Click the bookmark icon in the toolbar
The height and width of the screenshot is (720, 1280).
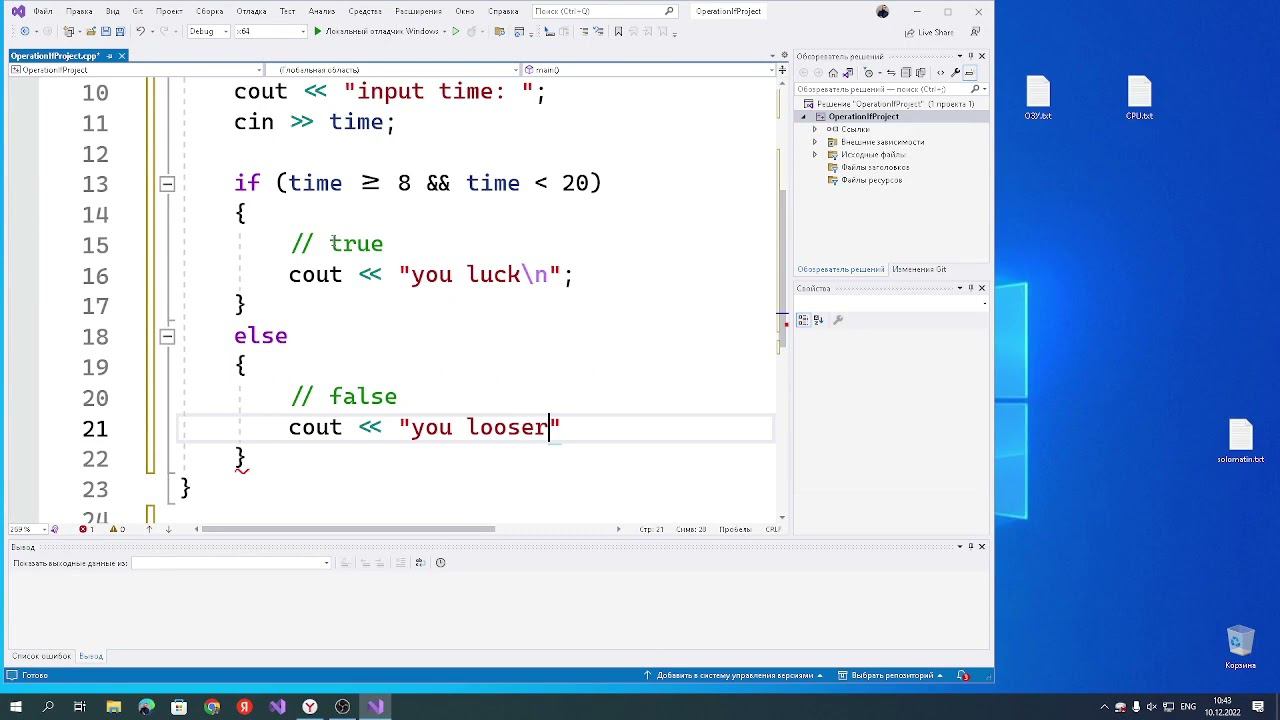618,31
